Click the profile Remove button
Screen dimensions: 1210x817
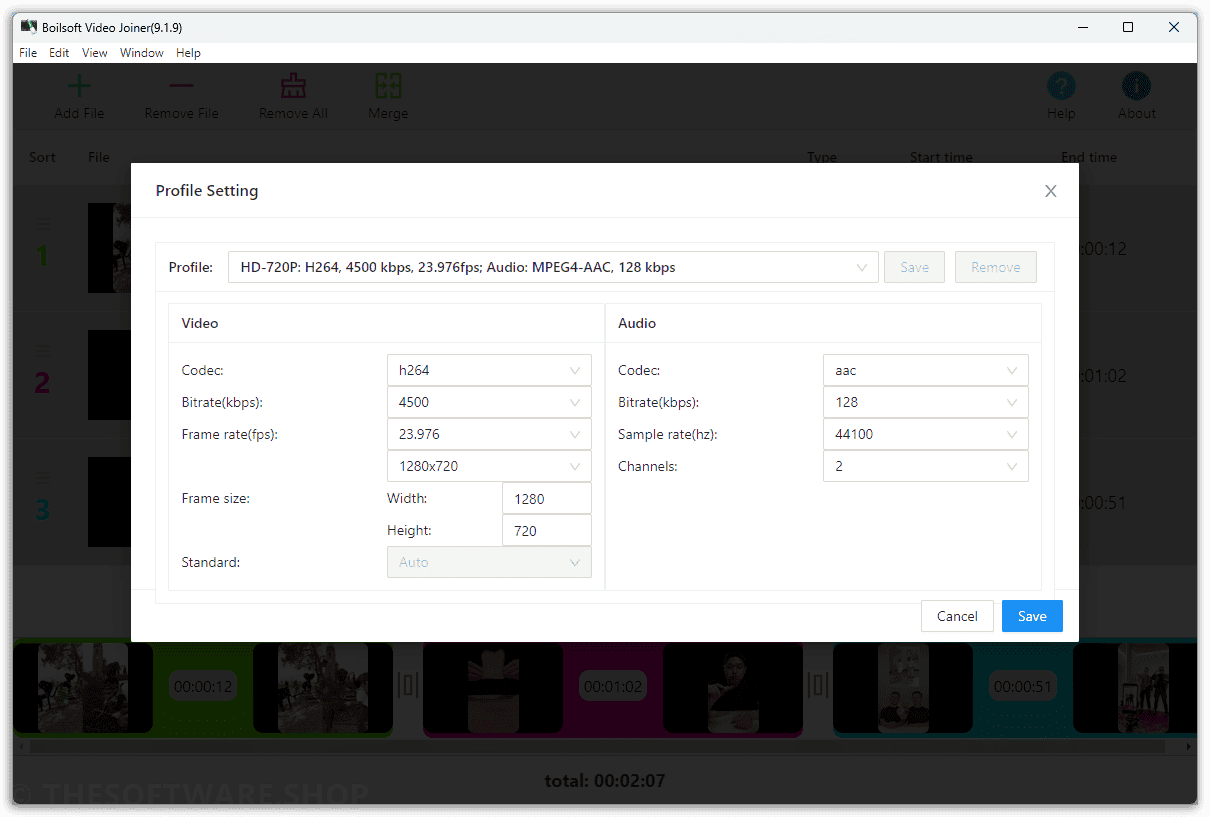point(996,267)
